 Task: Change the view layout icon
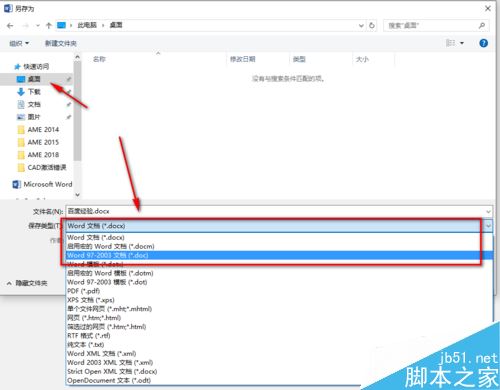pos(450,43)
